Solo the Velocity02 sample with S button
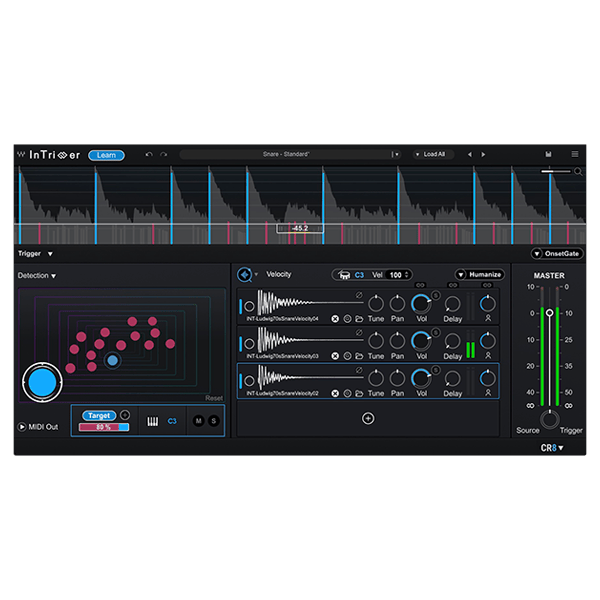Viewport: 600px width, 600px height. (435, 370)
